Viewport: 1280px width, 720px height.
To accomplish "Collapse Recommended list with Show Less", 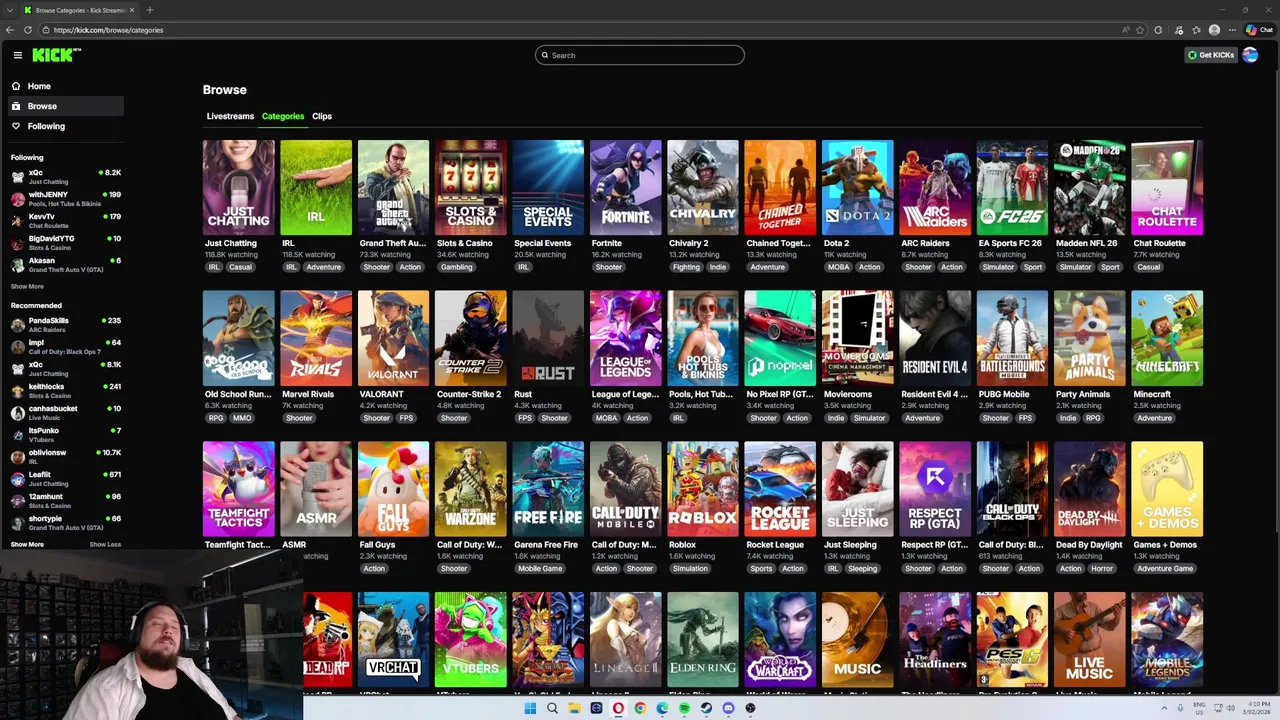I will [105, 545].
